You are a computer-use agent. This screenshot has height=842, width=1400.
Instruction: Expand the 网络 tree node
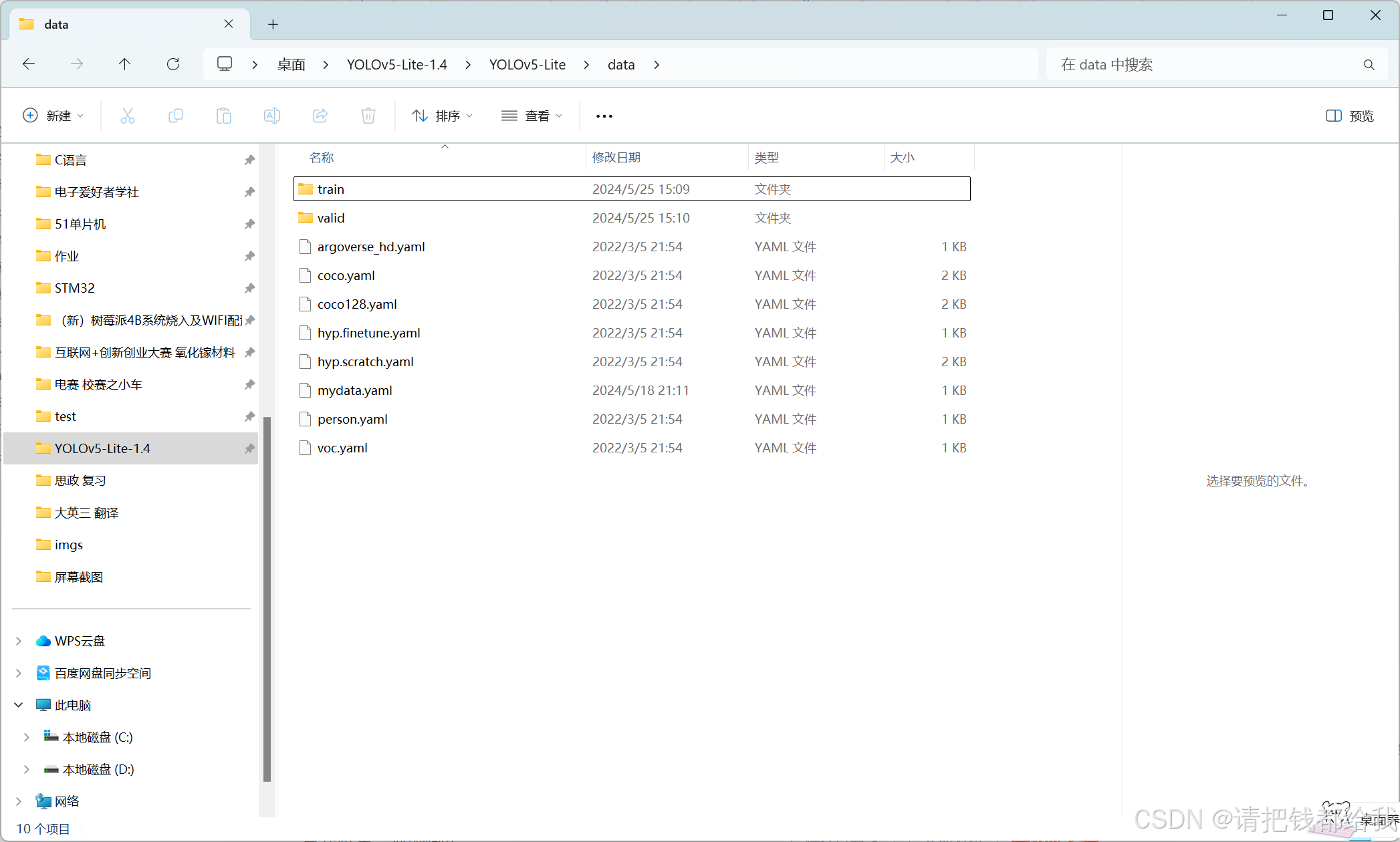19,801
